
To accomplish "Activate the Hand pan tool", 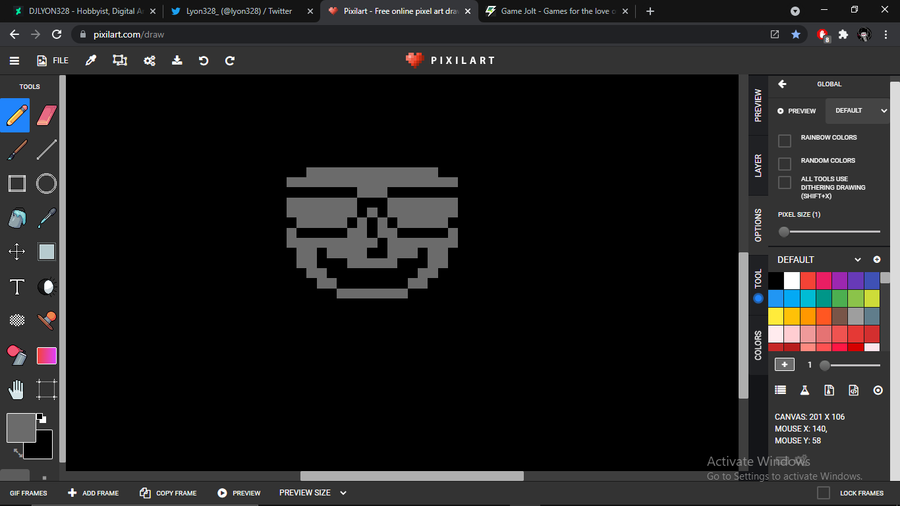I will click(17, 390).
